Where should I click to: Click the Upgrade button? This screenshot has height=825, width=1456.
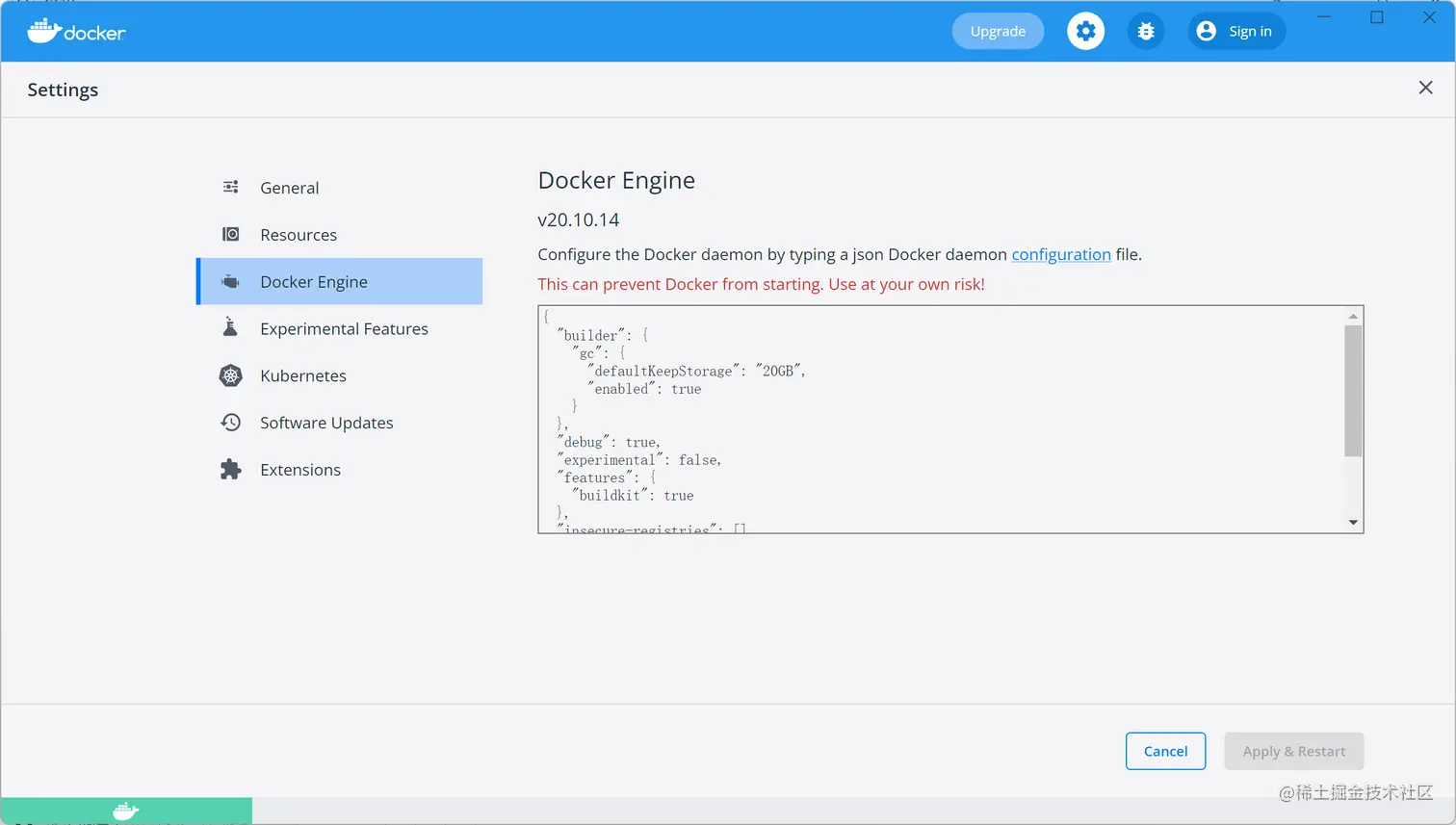(998, 31)
